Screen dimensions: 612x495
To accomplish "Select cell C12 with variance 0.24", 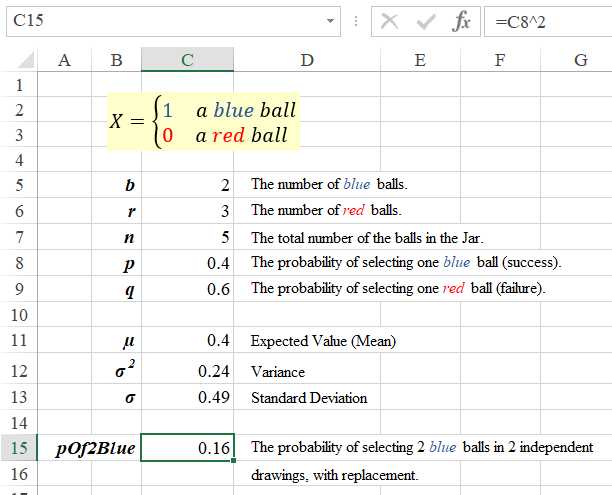I will 187,371.
